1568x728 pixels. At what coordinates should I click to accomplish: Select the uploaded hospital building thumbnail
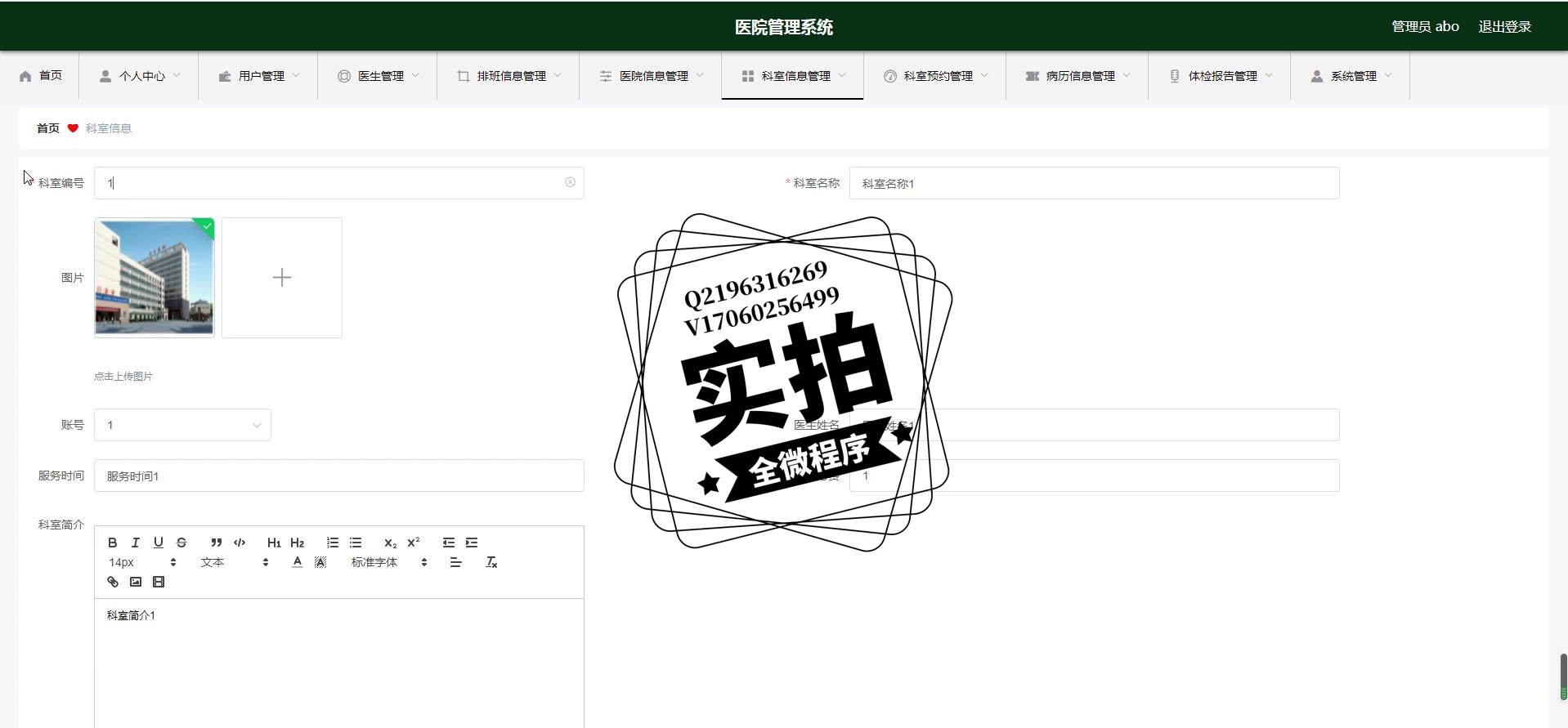click(x=155, y=278)
